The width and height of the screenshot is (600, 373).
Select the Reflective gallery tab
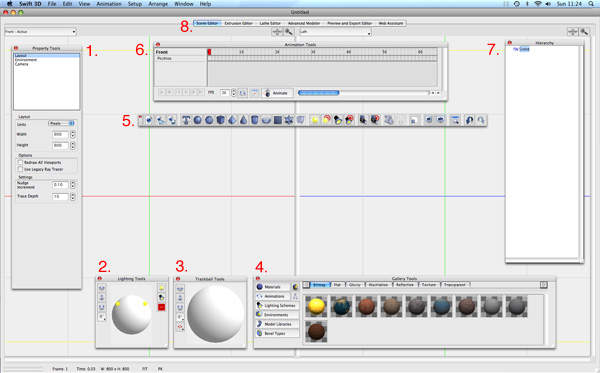[404, 285]
